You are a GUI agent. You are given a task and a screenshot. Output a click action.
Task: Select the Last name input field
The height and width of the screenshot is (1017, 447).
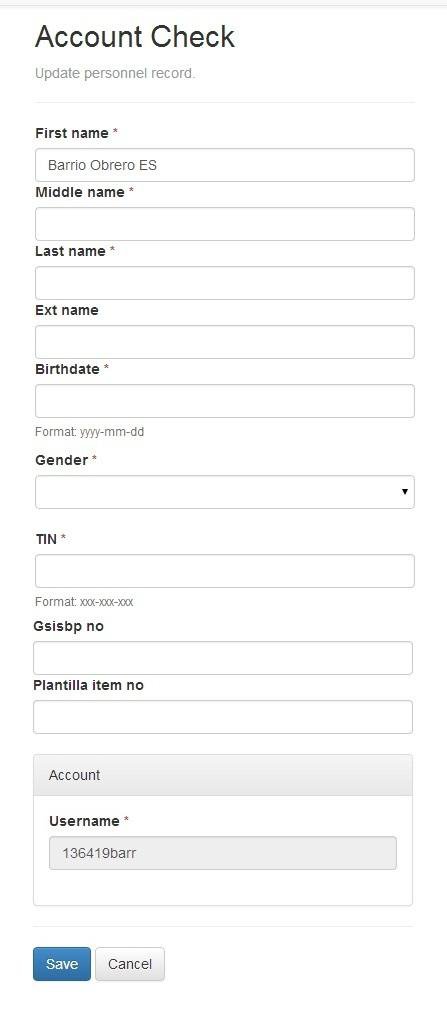click(x=224, y=283)
